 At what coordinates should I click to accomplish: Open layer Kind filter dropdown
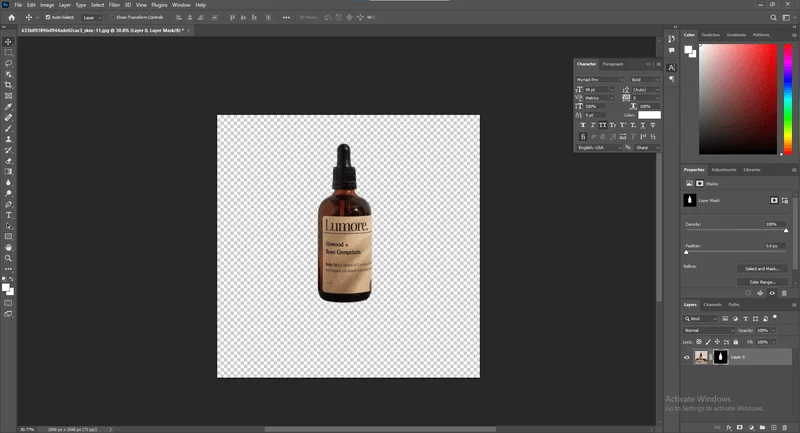tap(701, 319)
